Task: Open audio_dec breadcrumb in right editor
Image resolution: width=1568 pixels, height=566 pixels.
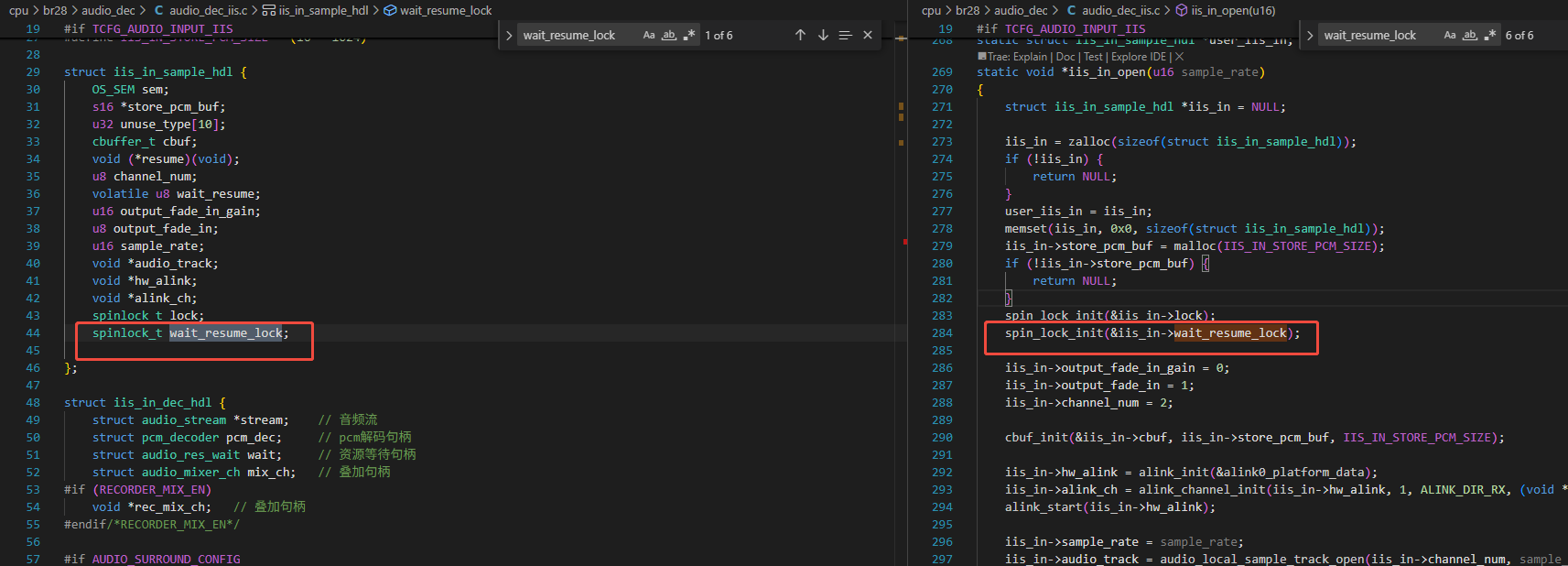Action: pyautogui.click(x=1021, y=10)
